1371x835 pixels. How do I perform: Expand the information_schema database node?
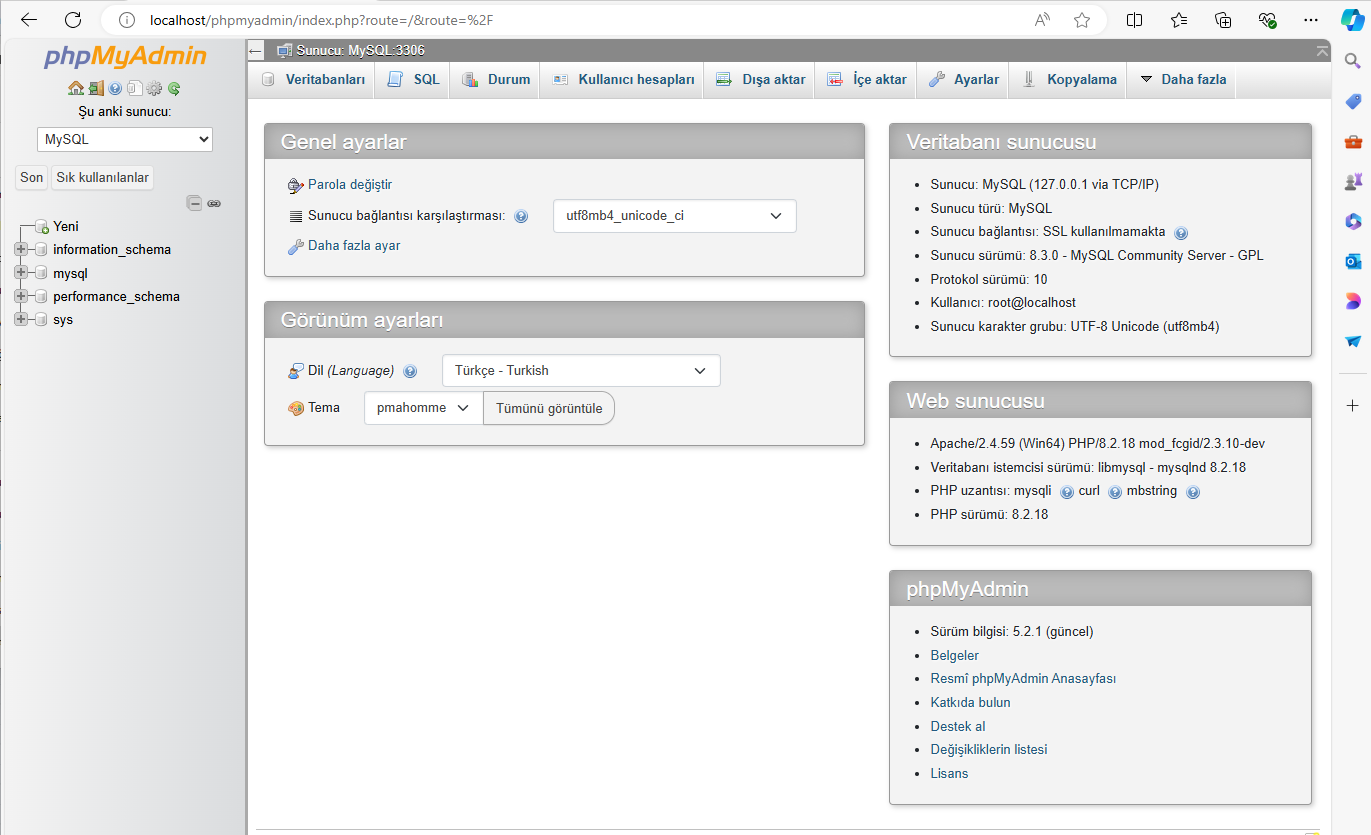click(x=21, y=250)
